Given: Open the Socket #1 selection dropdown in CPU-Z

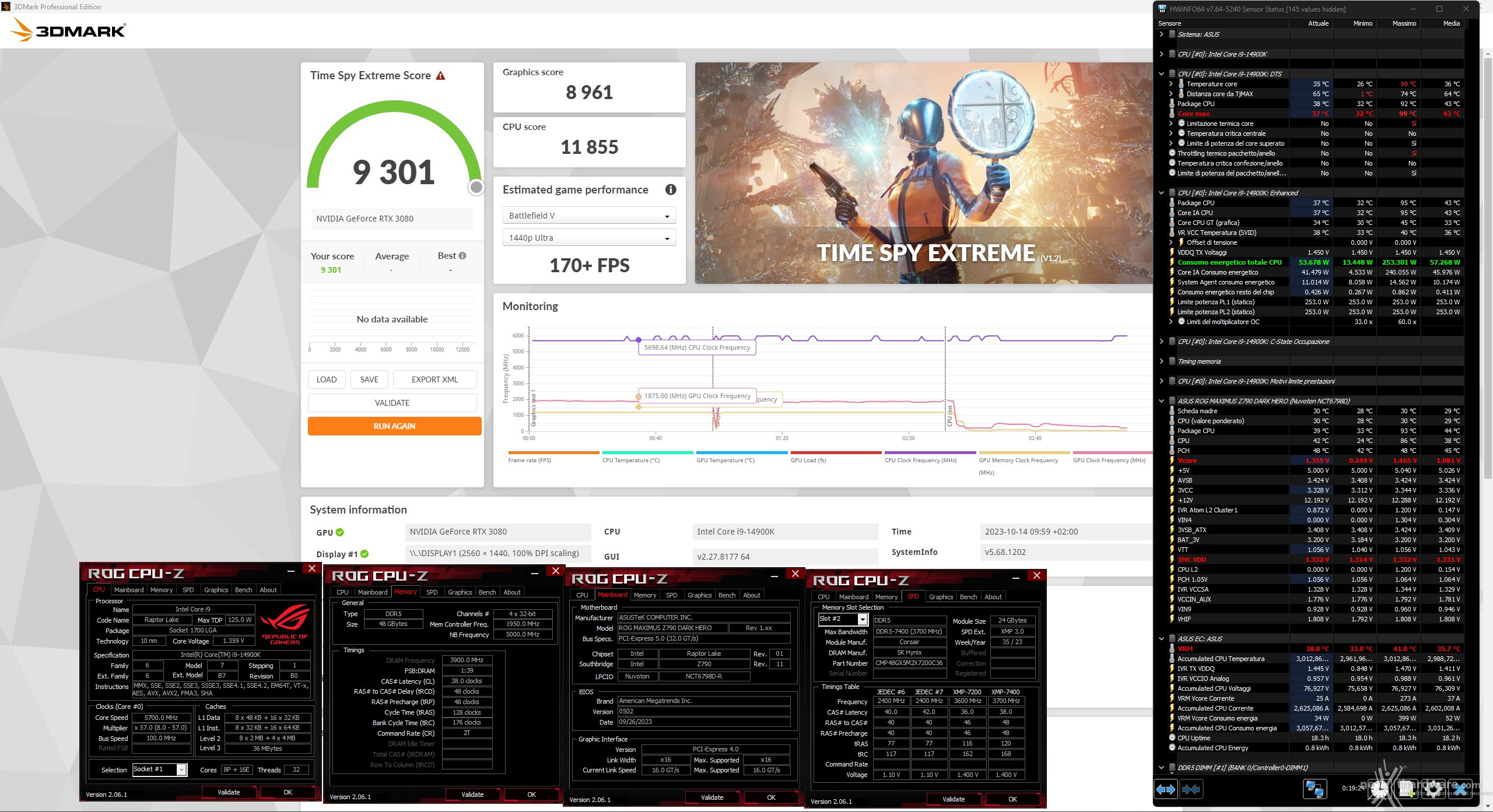Looking at the screenshot, I should pyautogui.click(x=159, y=769).
